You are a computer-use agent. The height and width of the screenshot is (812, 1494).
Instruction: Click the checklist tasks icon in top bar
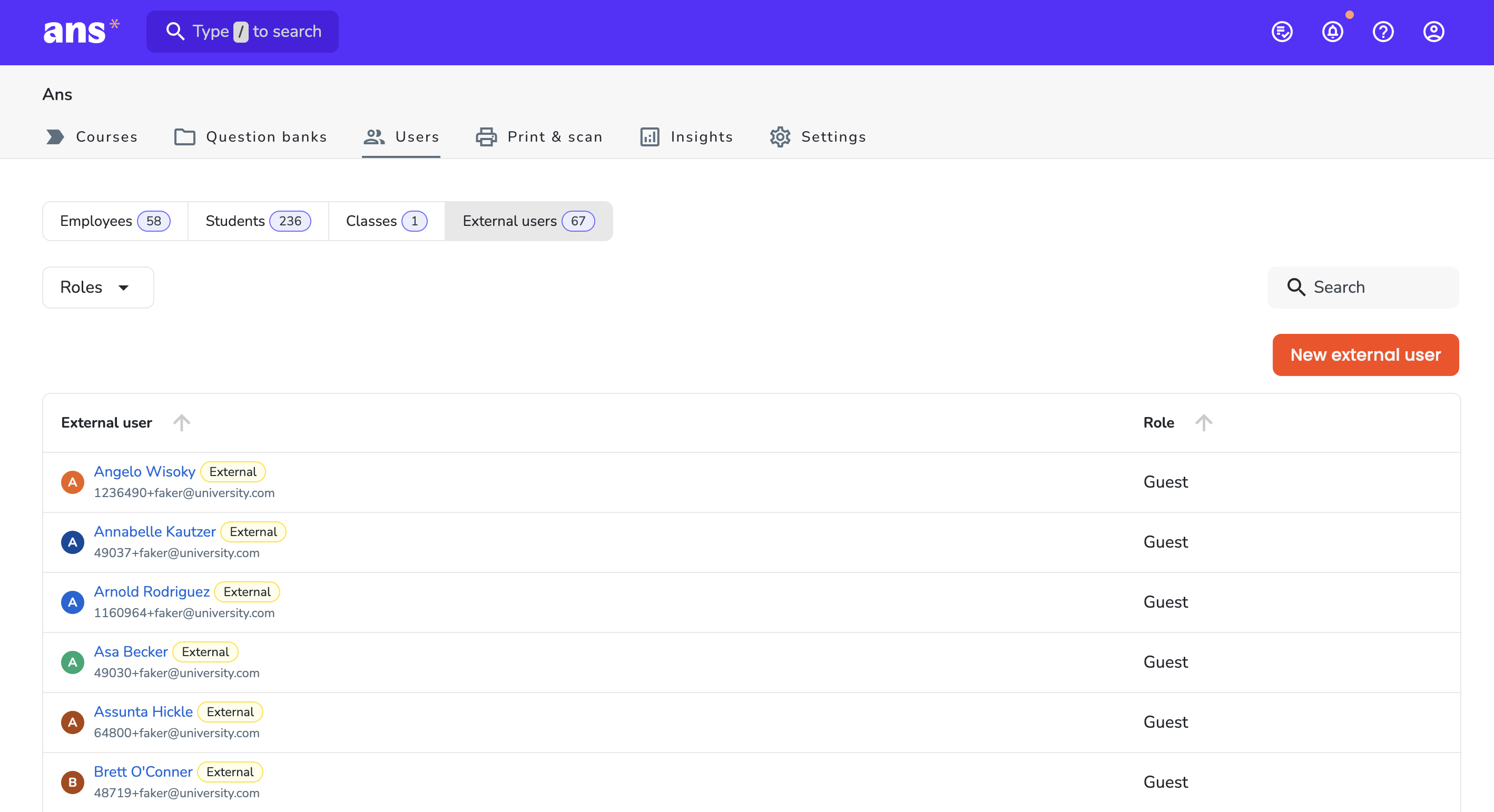(x=1282, y=32)
